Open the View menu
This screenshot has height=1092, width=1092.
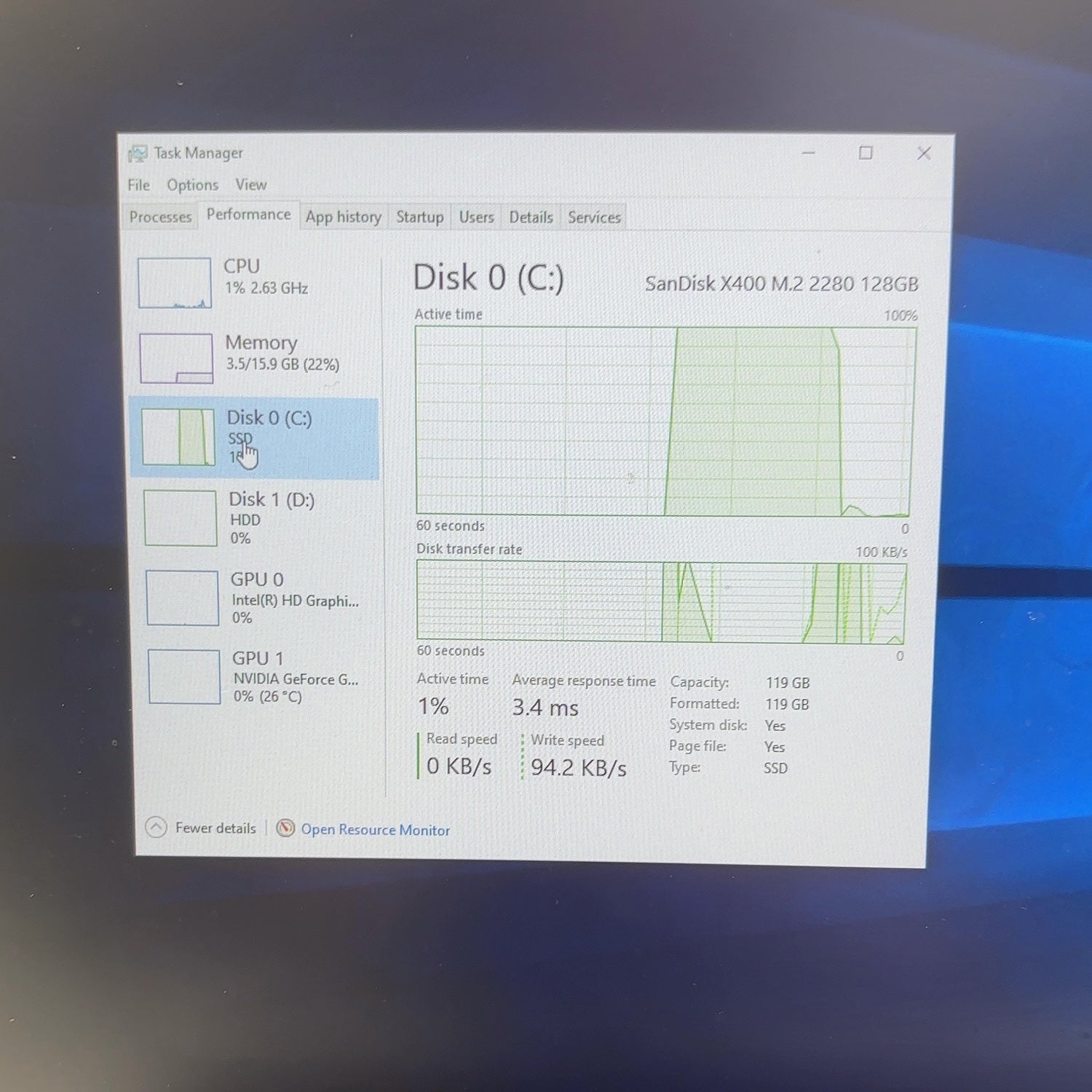click(x=251, y=185)
